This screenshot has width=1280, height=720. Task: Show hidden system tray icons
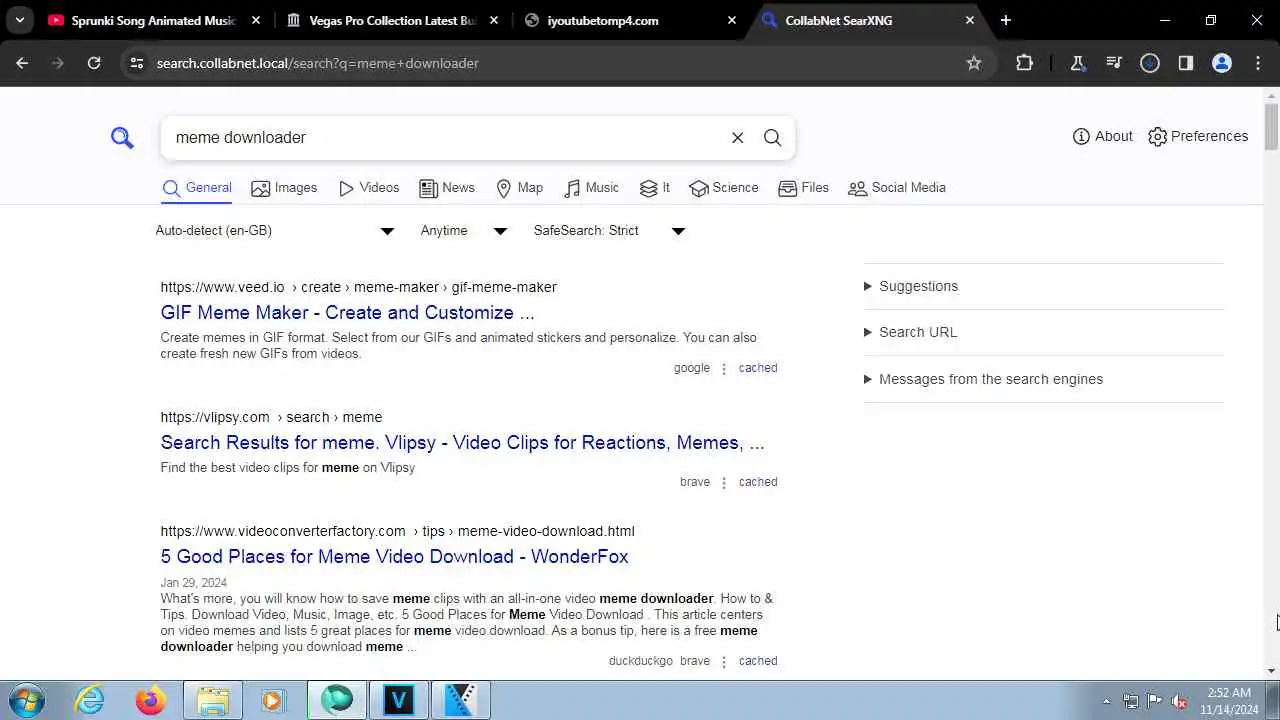[x=1106, y=701]
